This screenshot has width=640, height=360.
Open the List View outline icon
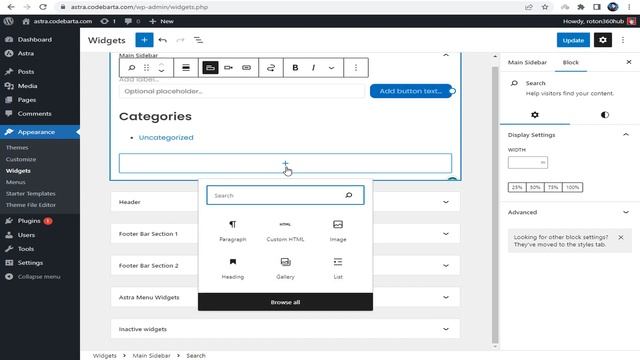pyautogui.click(x=198, y=40)
